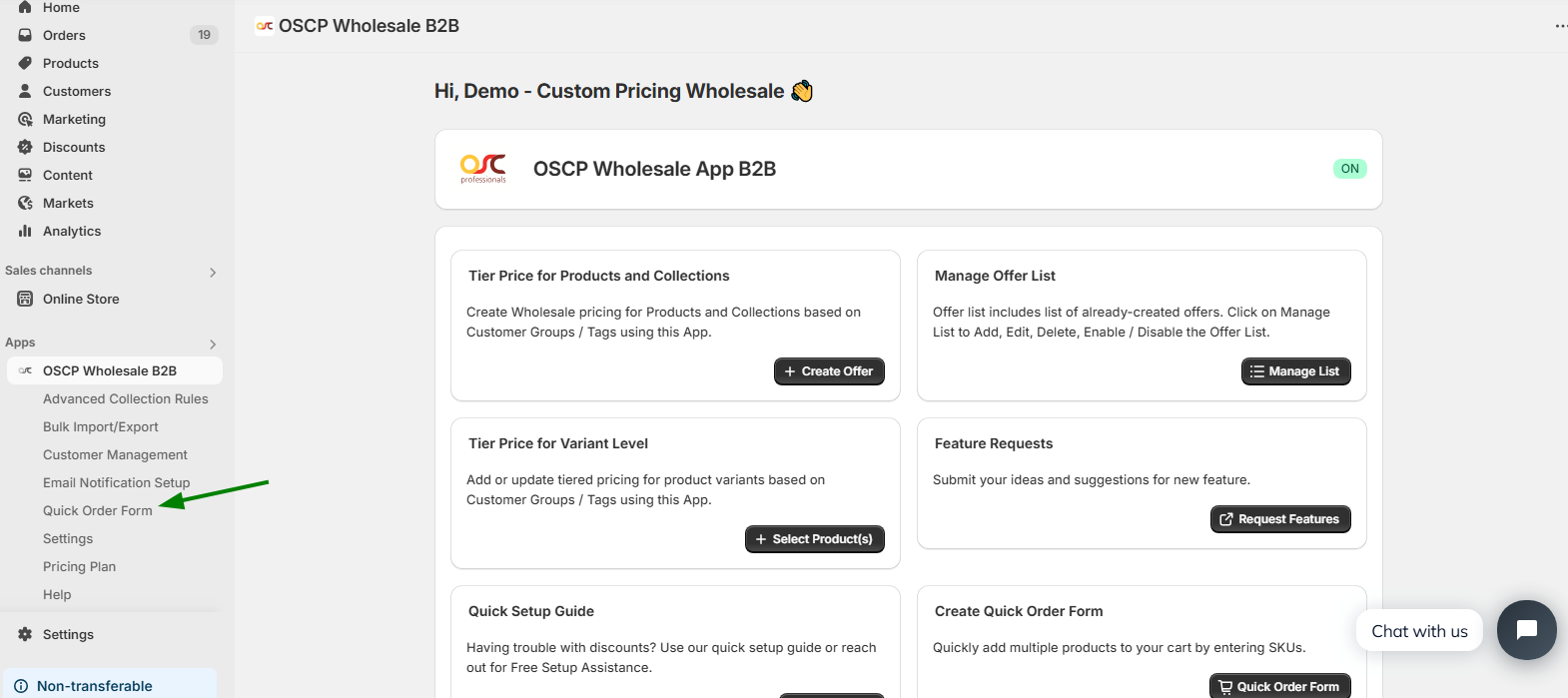Screen dimensions: 1568x698
Task: Click the Orders inbox icon in sidebar
Action: [25, 35]
